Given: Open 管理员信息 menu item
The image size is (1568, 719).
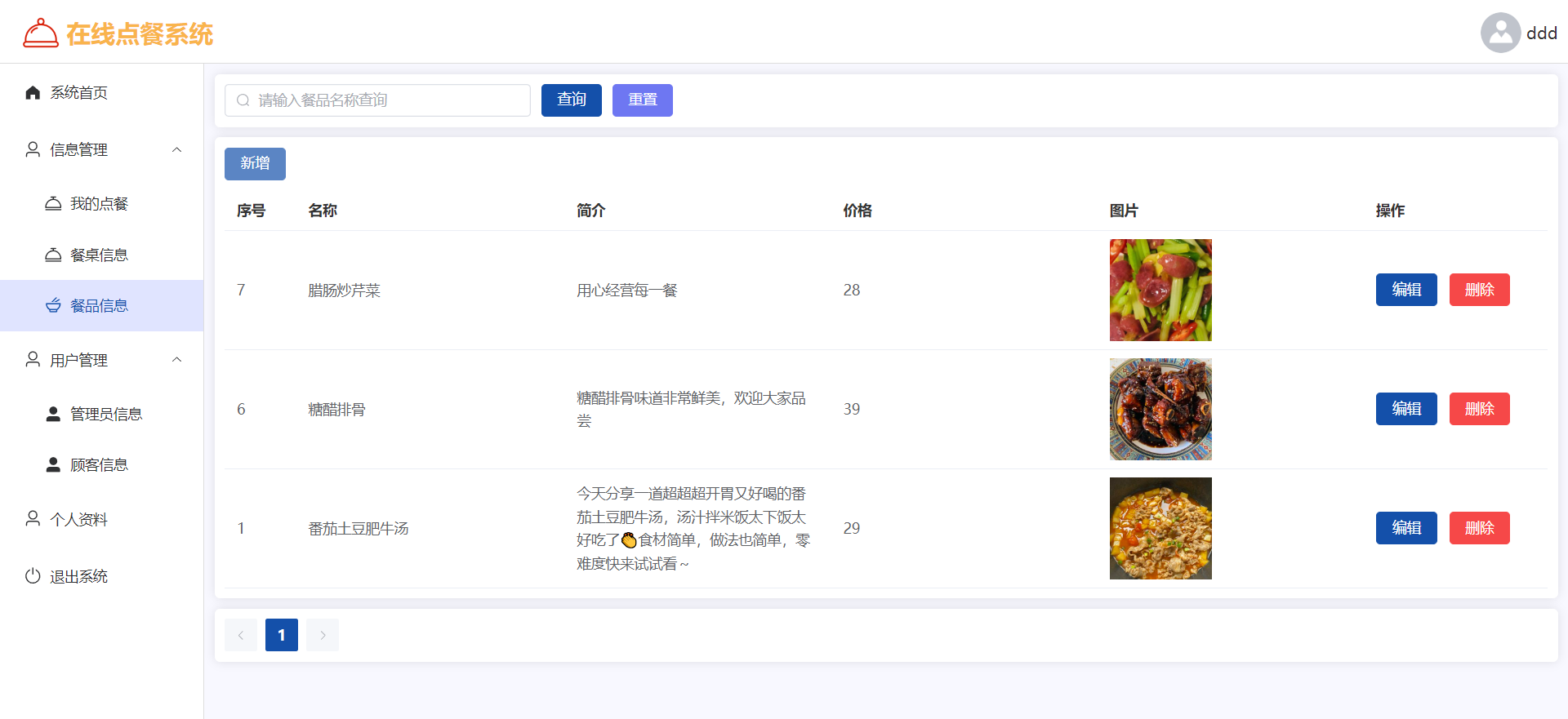Looking at the screenshot, I should pos(101,414).
